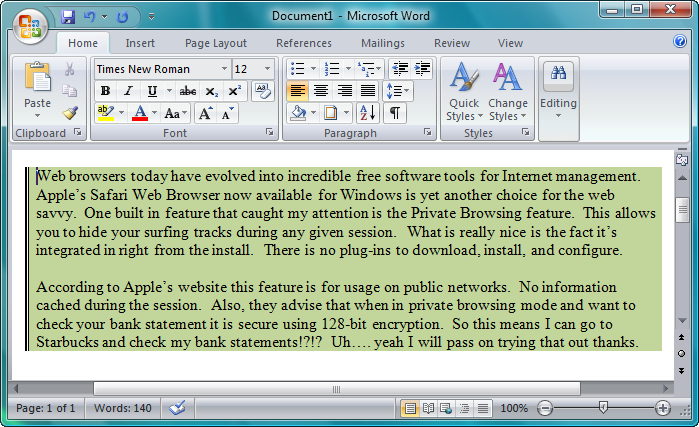Screen dimensions: 699x427
Task: Switch to Full Screen Reading view
Action: coord(428,408)
